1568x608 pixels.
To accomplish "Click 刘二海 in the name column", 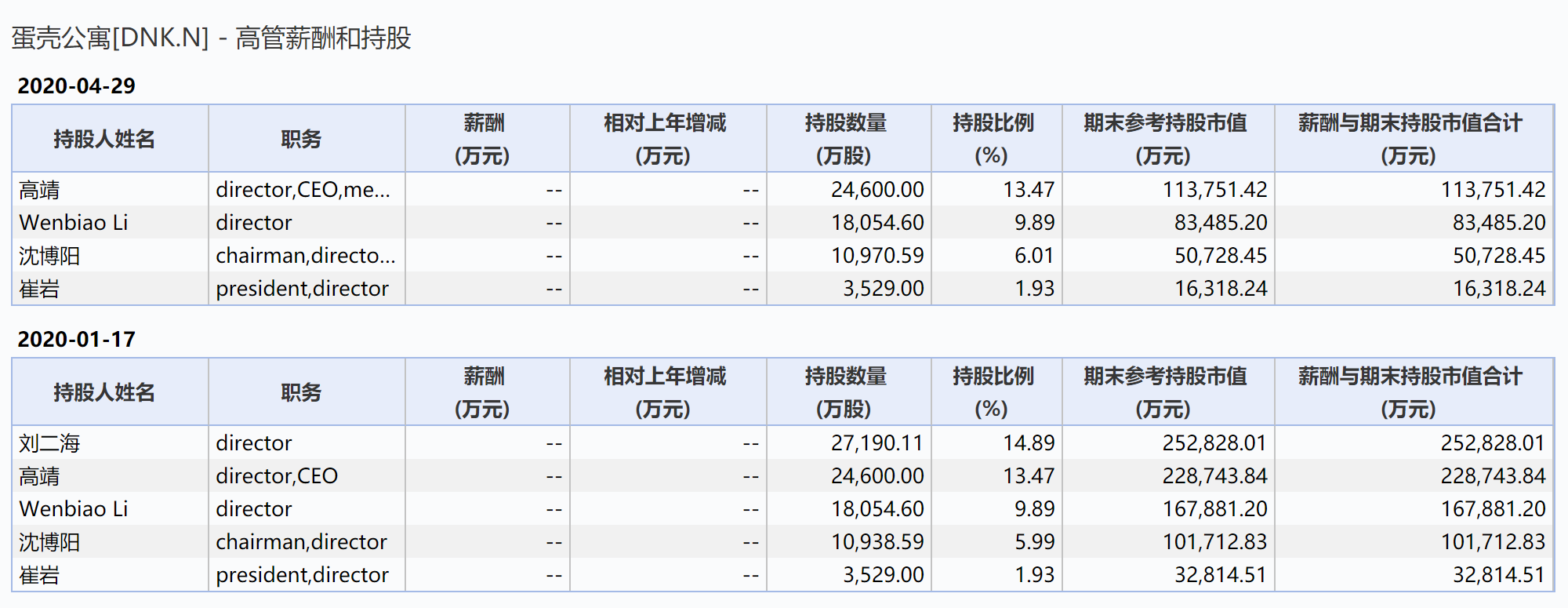I will (49, 443).
